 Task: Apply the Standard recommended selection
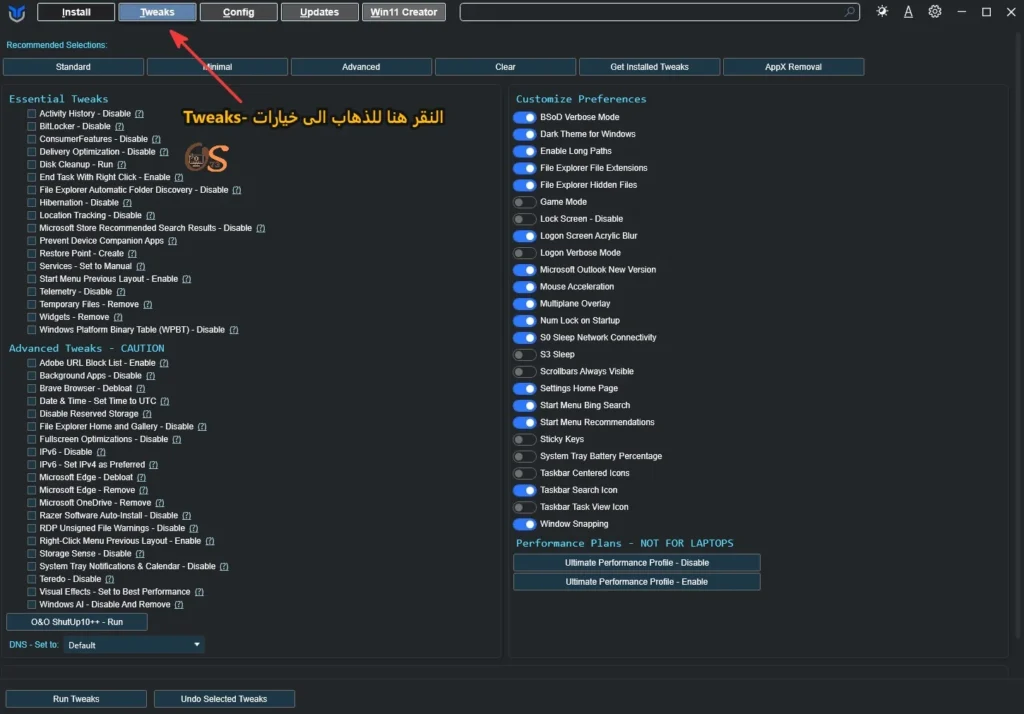tap(73, 67)
